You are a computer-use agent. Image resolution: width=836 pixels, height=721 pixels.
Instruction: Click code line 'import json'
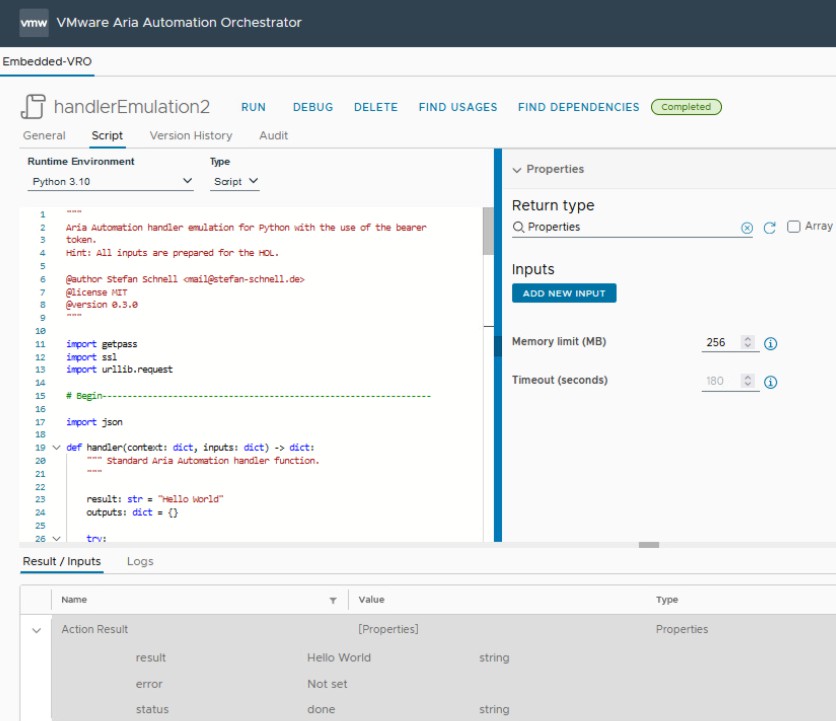pyautogui.click(x=94, y=422)
